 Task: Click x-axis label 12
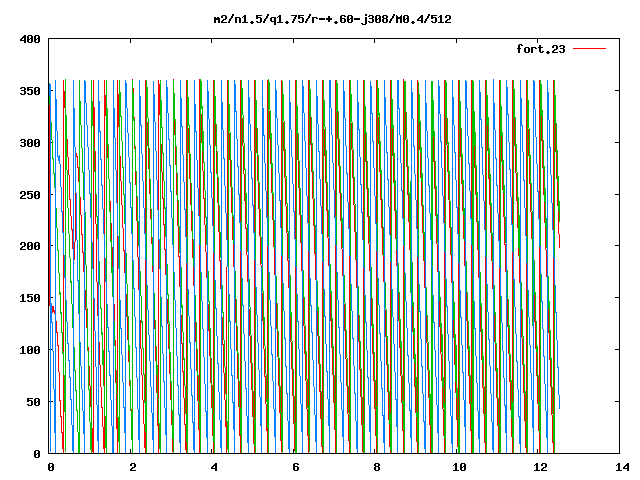(541, 467)
